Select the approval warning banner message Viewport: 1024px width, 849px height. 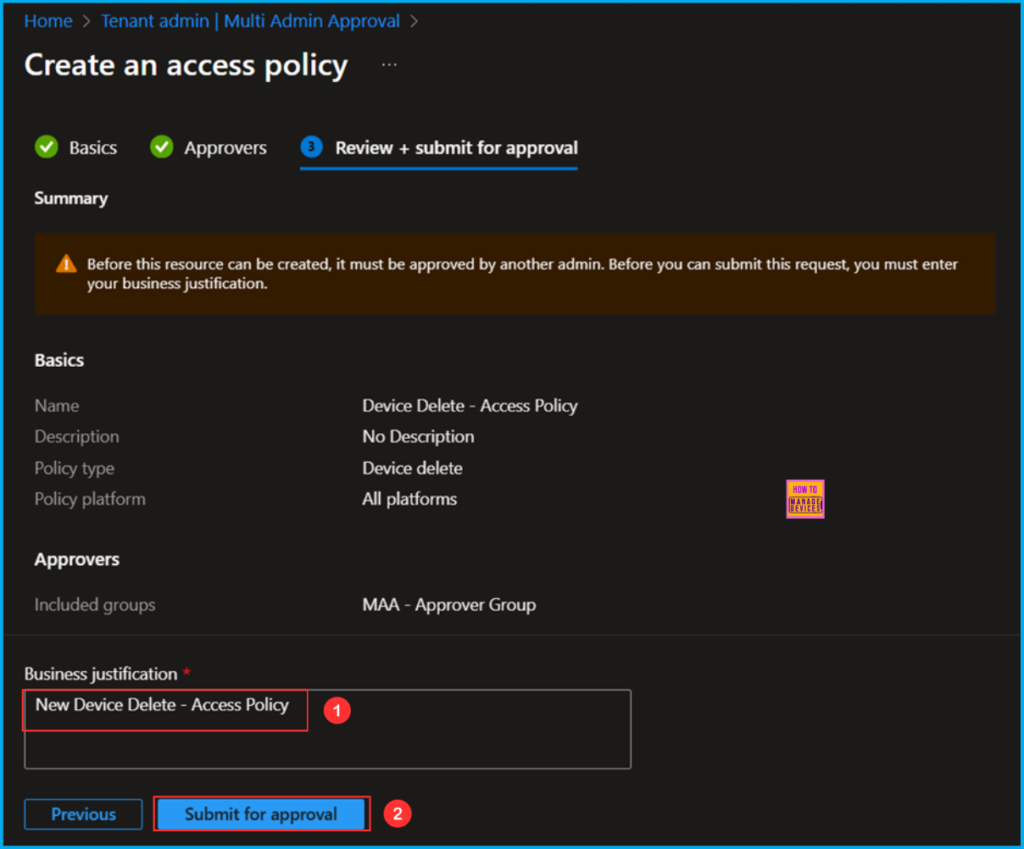[516, 272]
